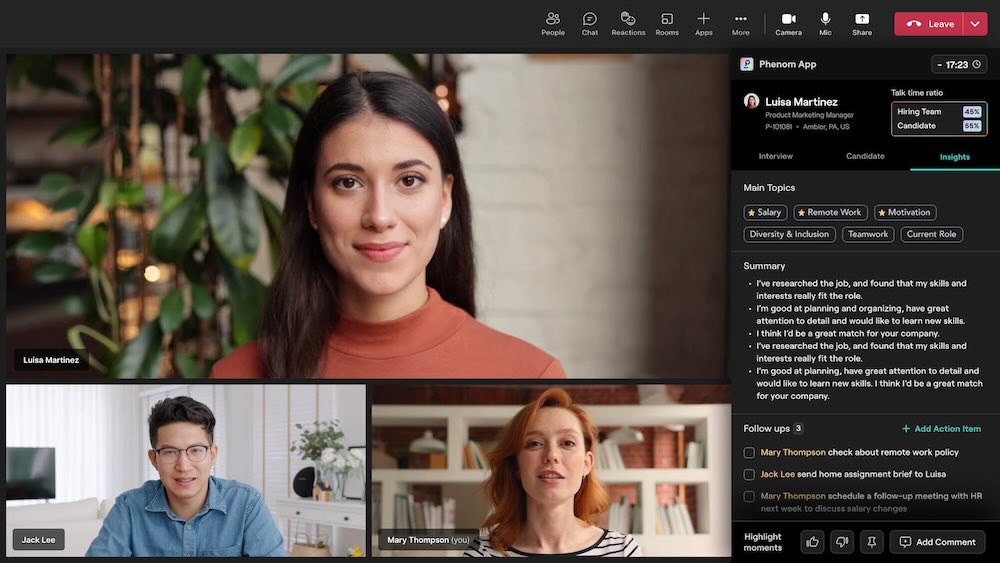Screen dimensions: 1000x563
Task: Open breakout Rooms
Action: click(667, 24)
